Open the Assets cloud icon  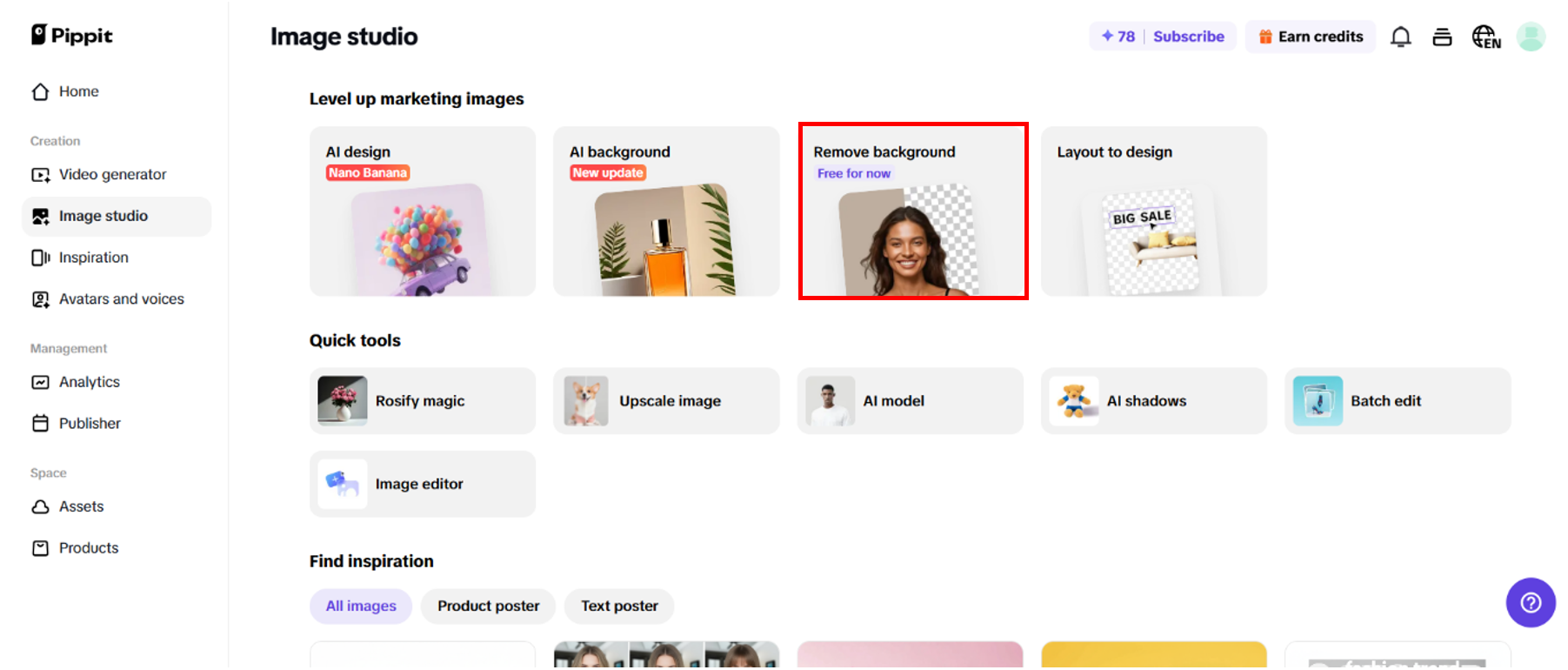point(40,506)
